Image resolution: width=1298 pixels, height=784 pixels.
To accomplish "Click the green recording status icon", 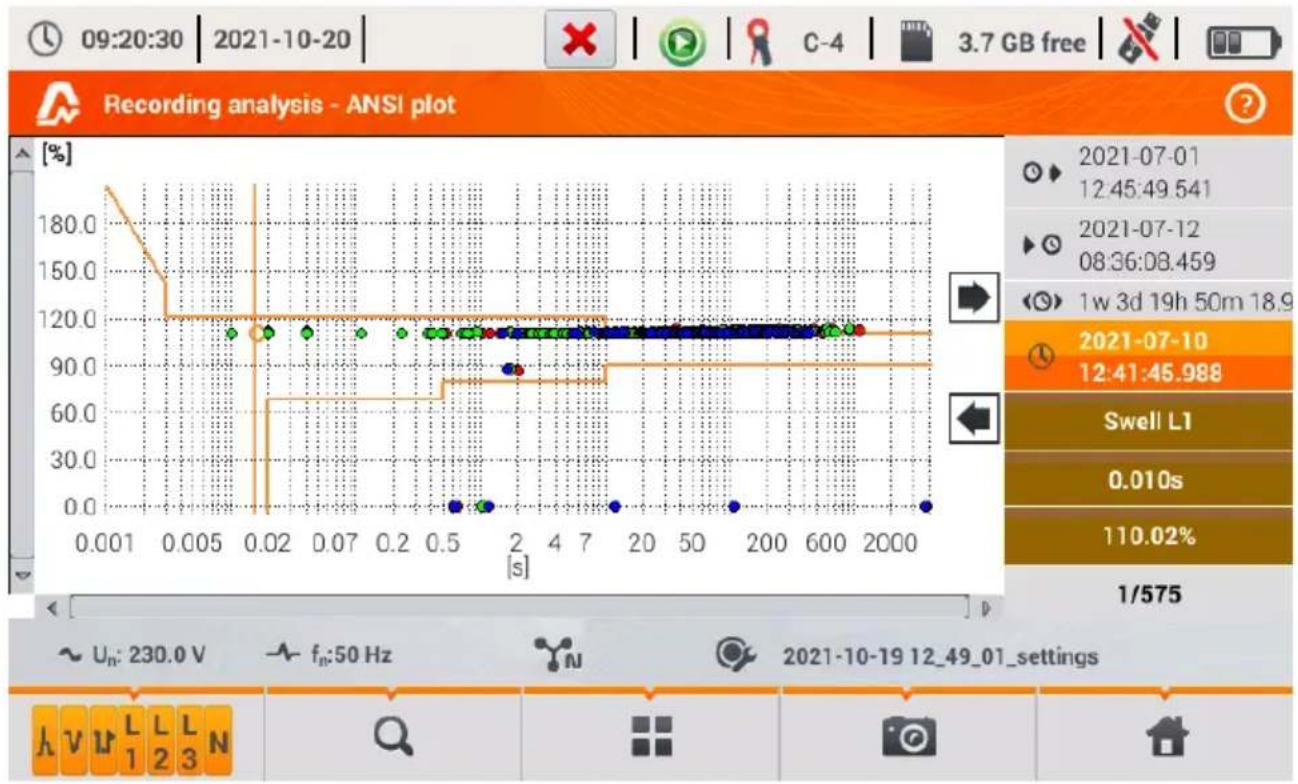I will pos(680,43).
